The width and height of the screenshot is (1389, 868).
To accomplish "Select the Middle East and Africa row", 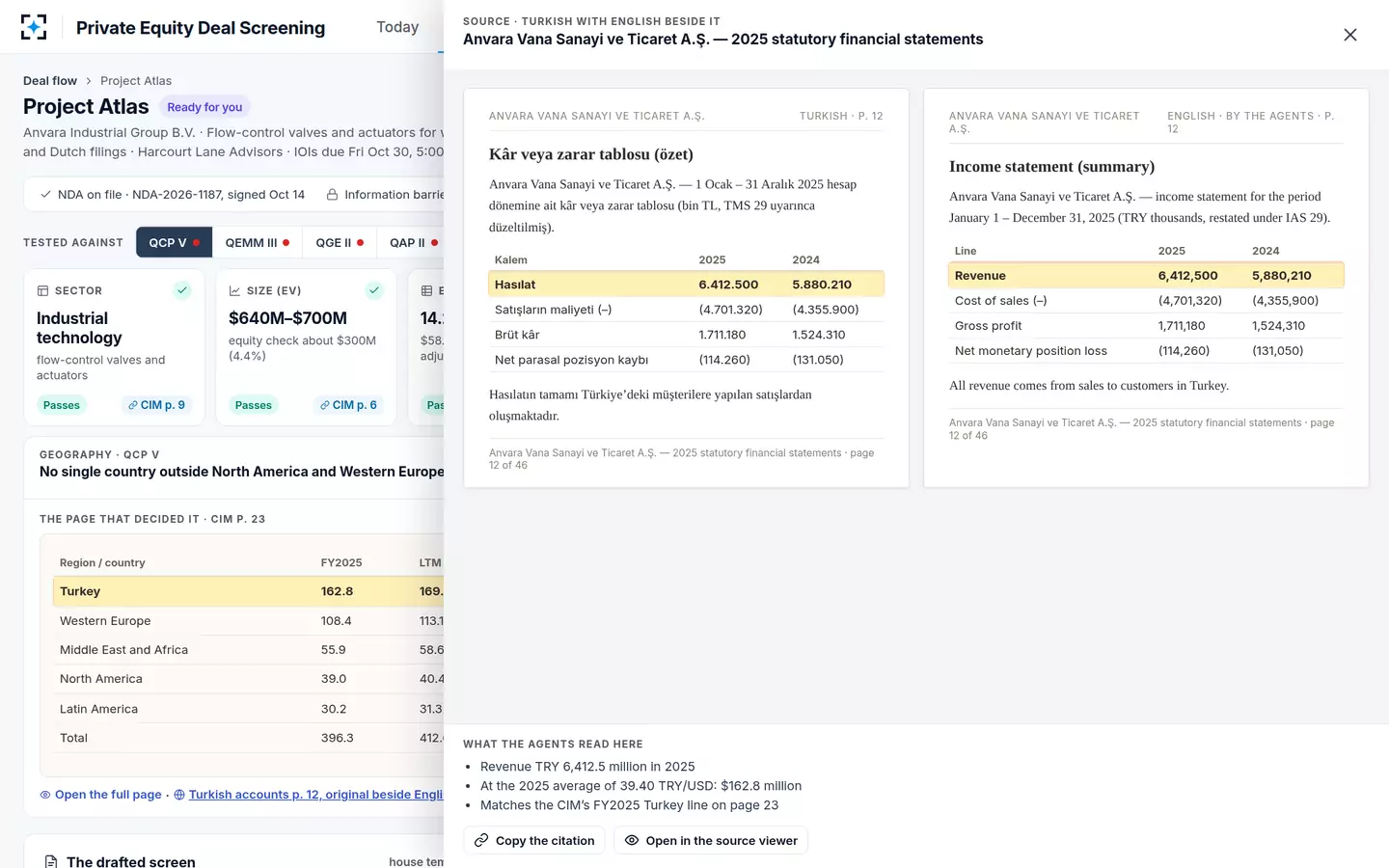I will point(249,650).
